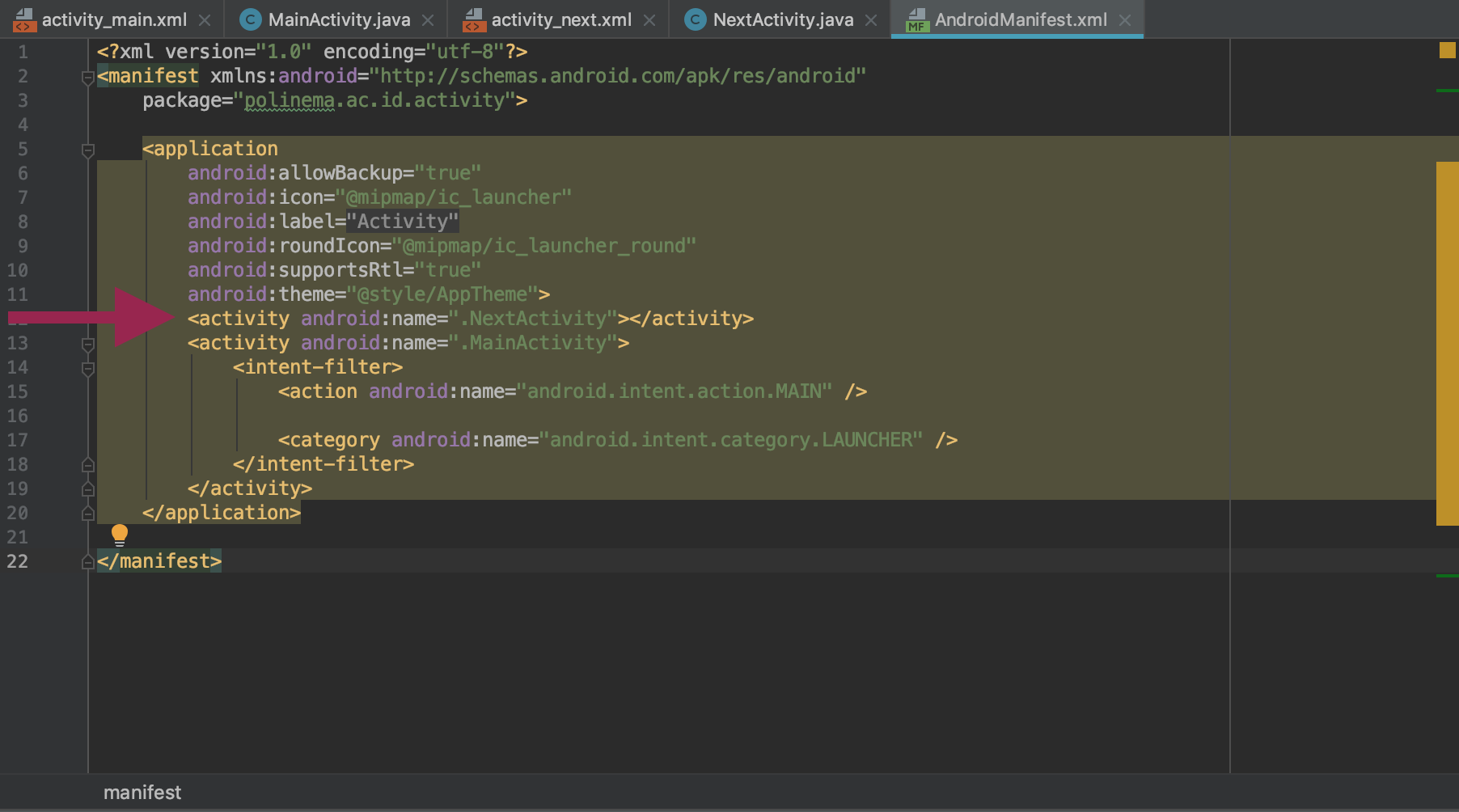Viewport: 1459px width, 812px height.
Task: Click the orange warning stripe on scrollbar
Action: coord(1448,344)
